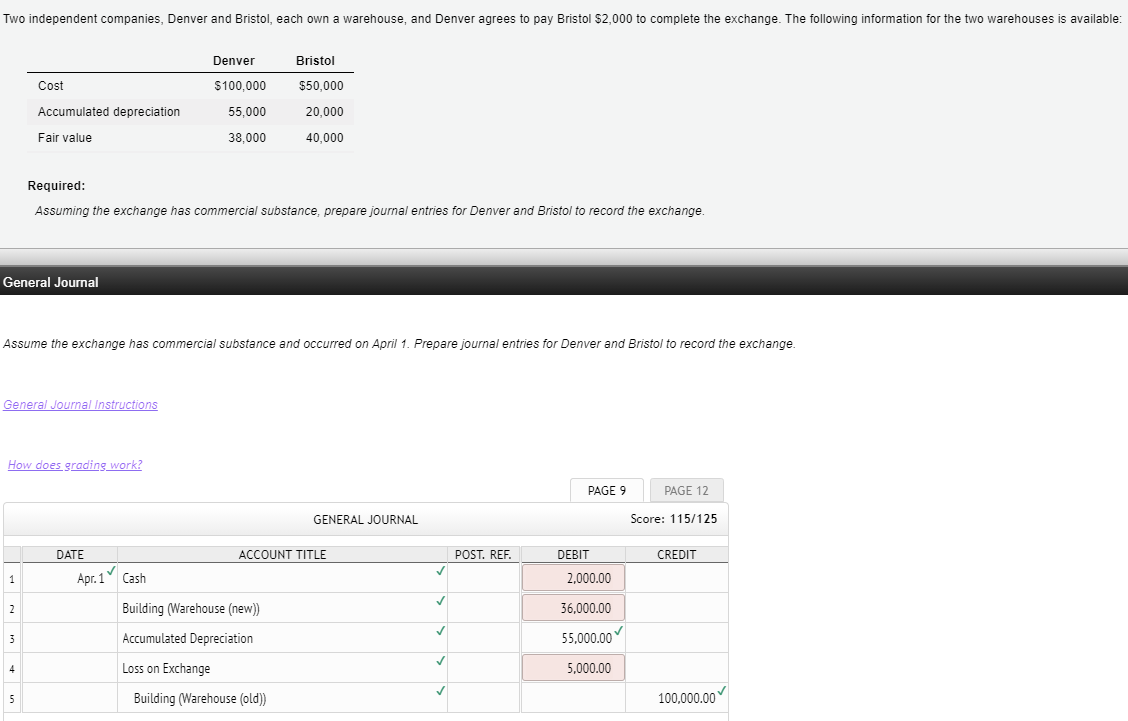1128x721 pixels.
Task: Select the CREDIT column header
Action: (x=677, y=554)
